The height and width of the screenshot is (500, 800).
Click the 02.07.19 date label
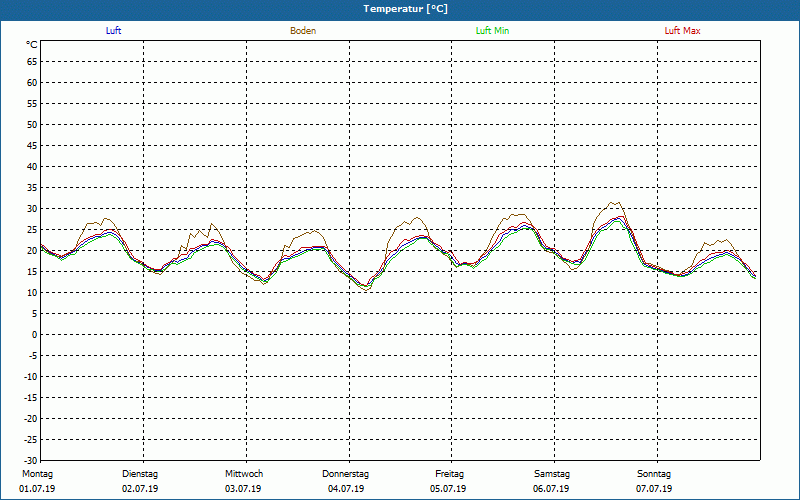[x=140, y=489]
